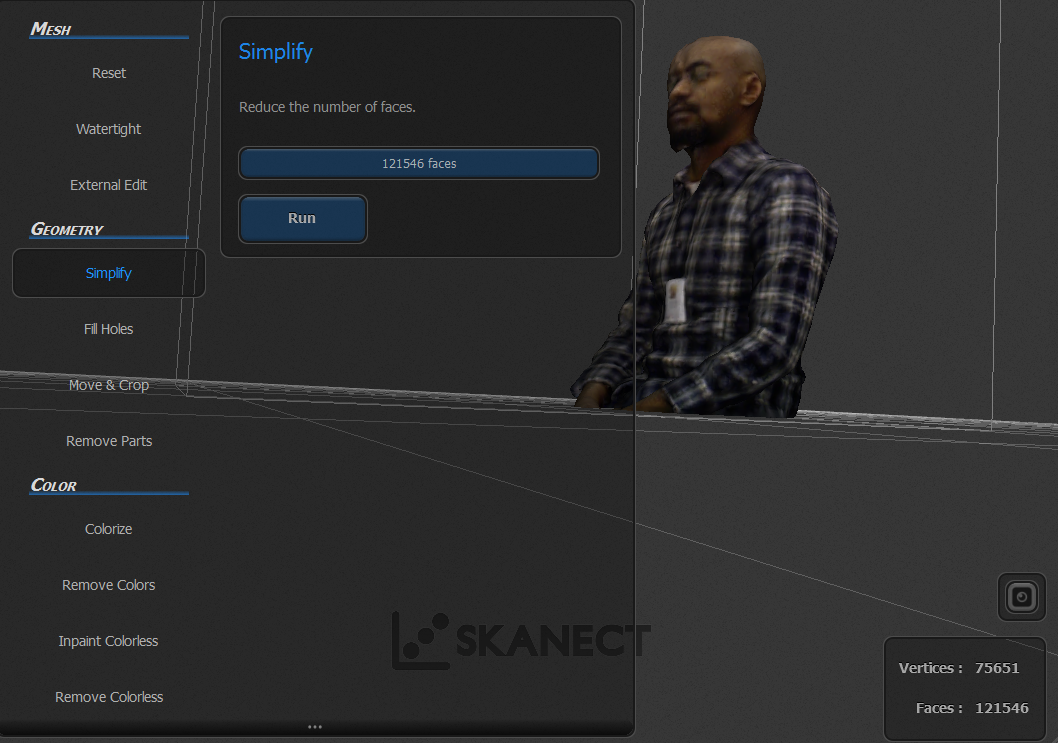Open the Fill Holes tool

coord(109,329)
